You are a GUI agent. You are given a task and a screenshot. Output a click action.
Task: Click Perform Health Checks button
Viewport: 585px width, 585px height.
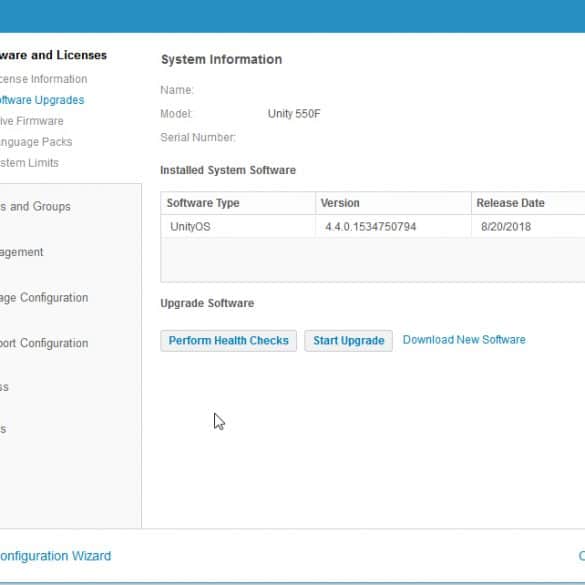pos(228,341)
